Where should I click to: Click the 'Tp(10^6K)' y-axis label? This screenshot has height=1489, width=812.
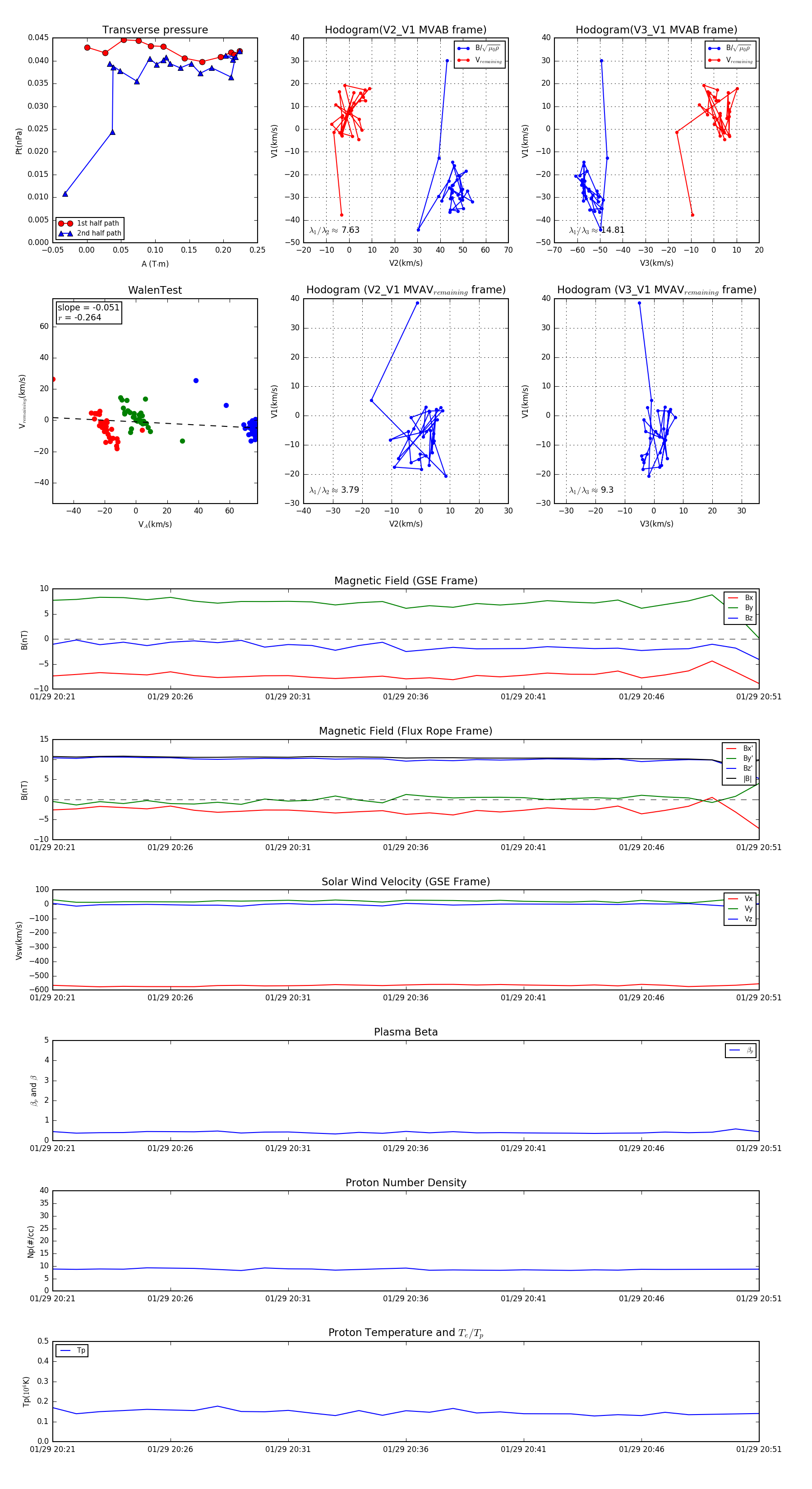point(26,1392)
